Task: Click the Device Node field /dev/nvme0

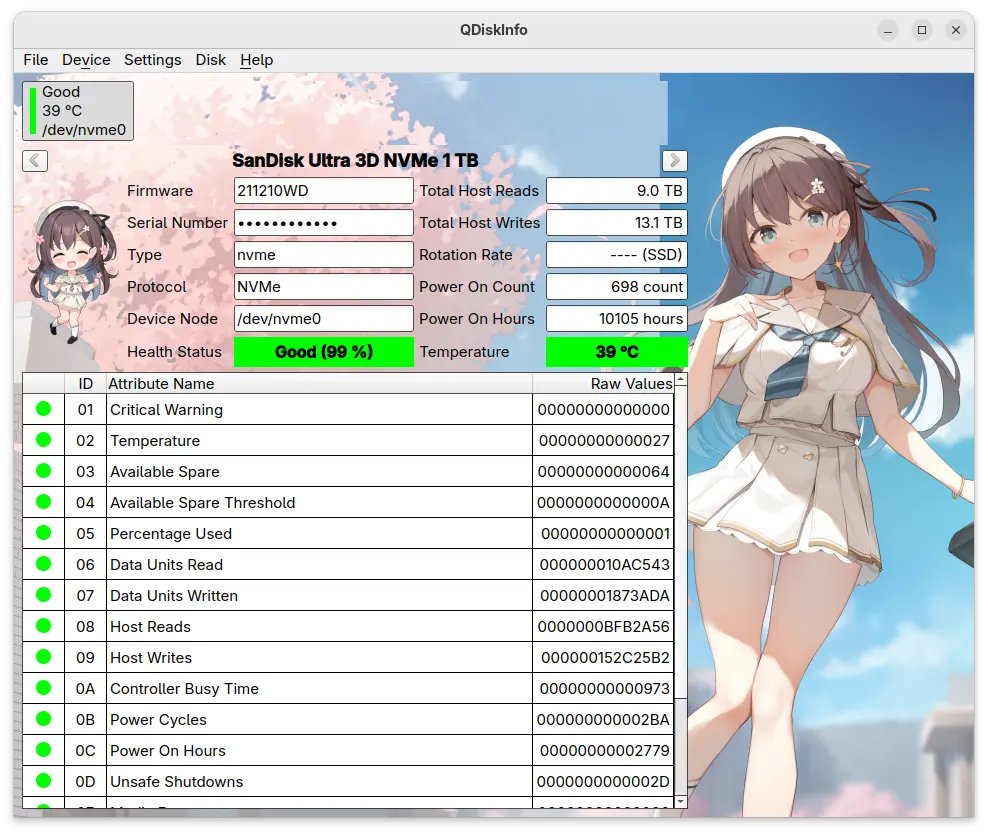Action: (x=323, y=319)
